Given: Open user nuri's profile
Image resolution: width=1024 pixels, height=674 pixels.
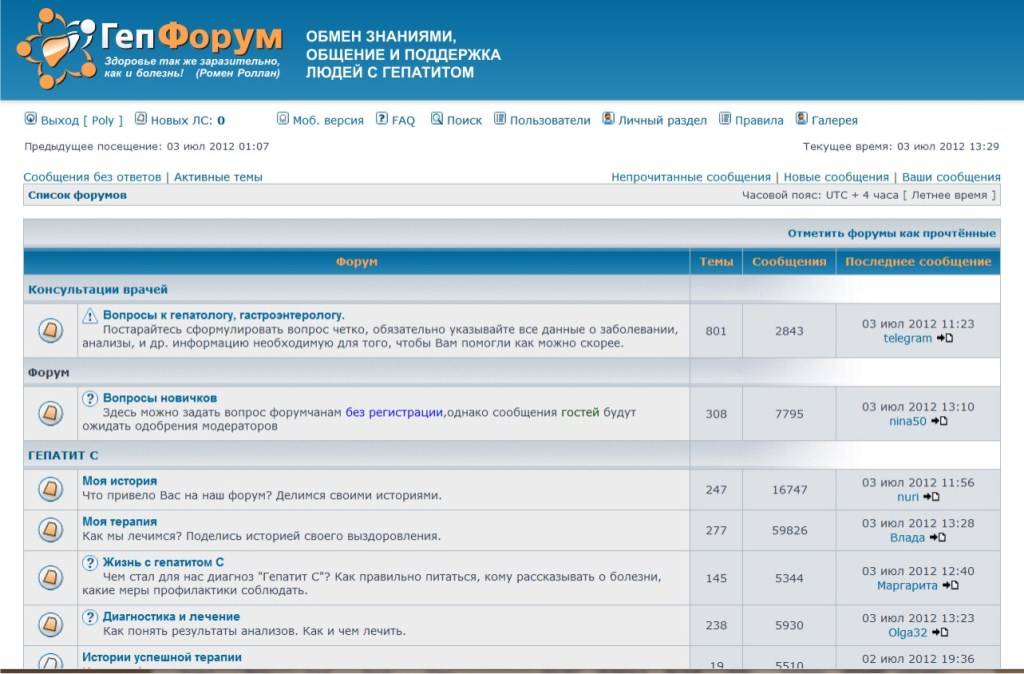Looking at the screenshot, I should point(908,497).
